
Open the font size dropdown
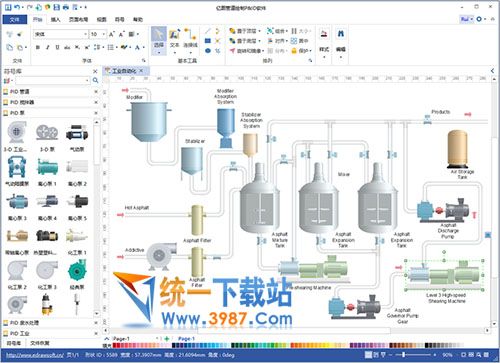(x=104, y=34)
